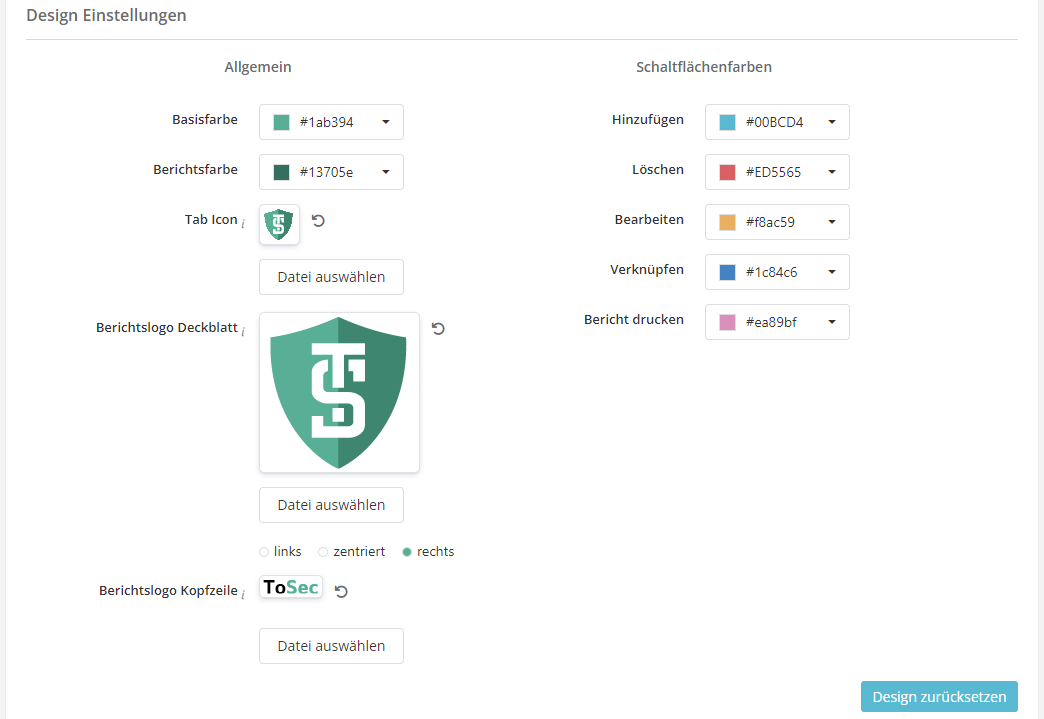The width and height of the screenshot is (1044, 719).
Task: Click the Hinzufügen label
Action: (x=648, y=120)
